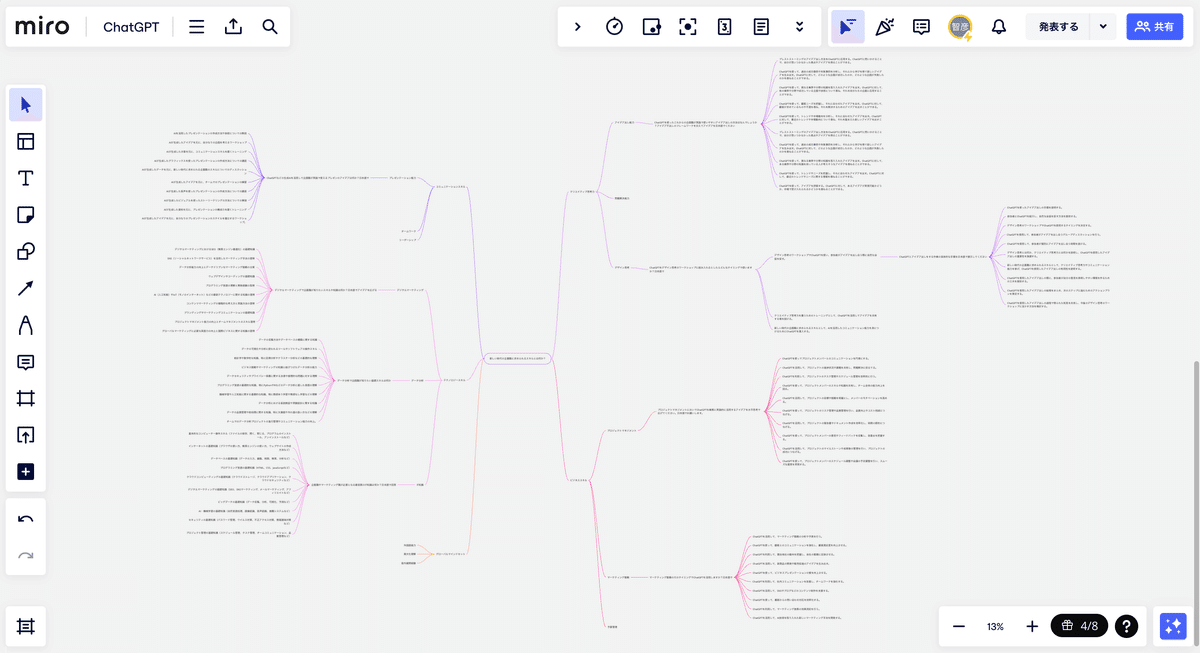Select the connection line arrow tool

(x=26, y=288)
